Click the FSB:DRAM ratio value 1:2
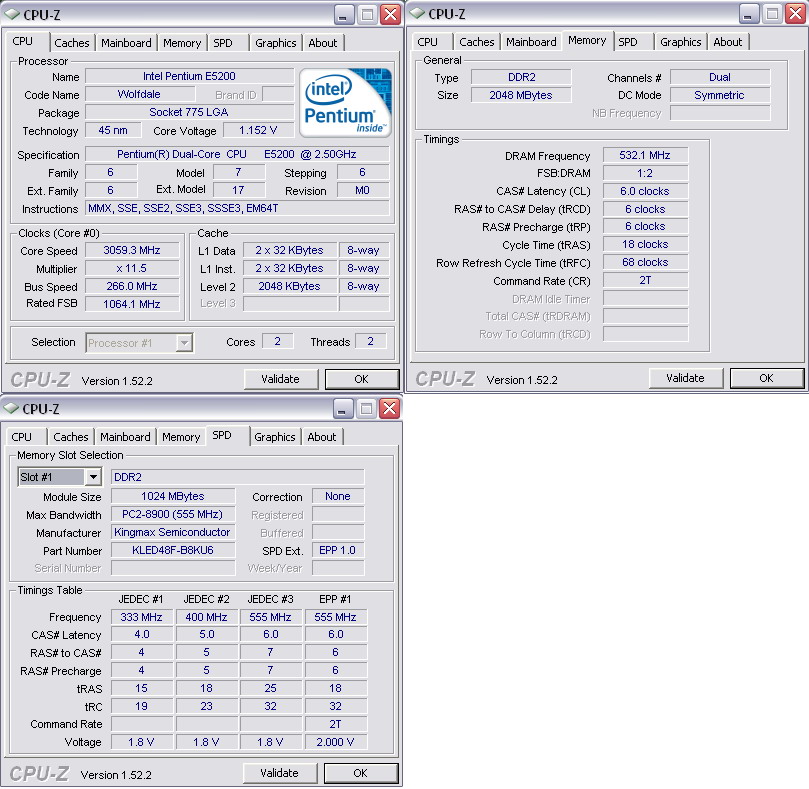Viewport: 809px width, 789px height. tap(645, 173)
